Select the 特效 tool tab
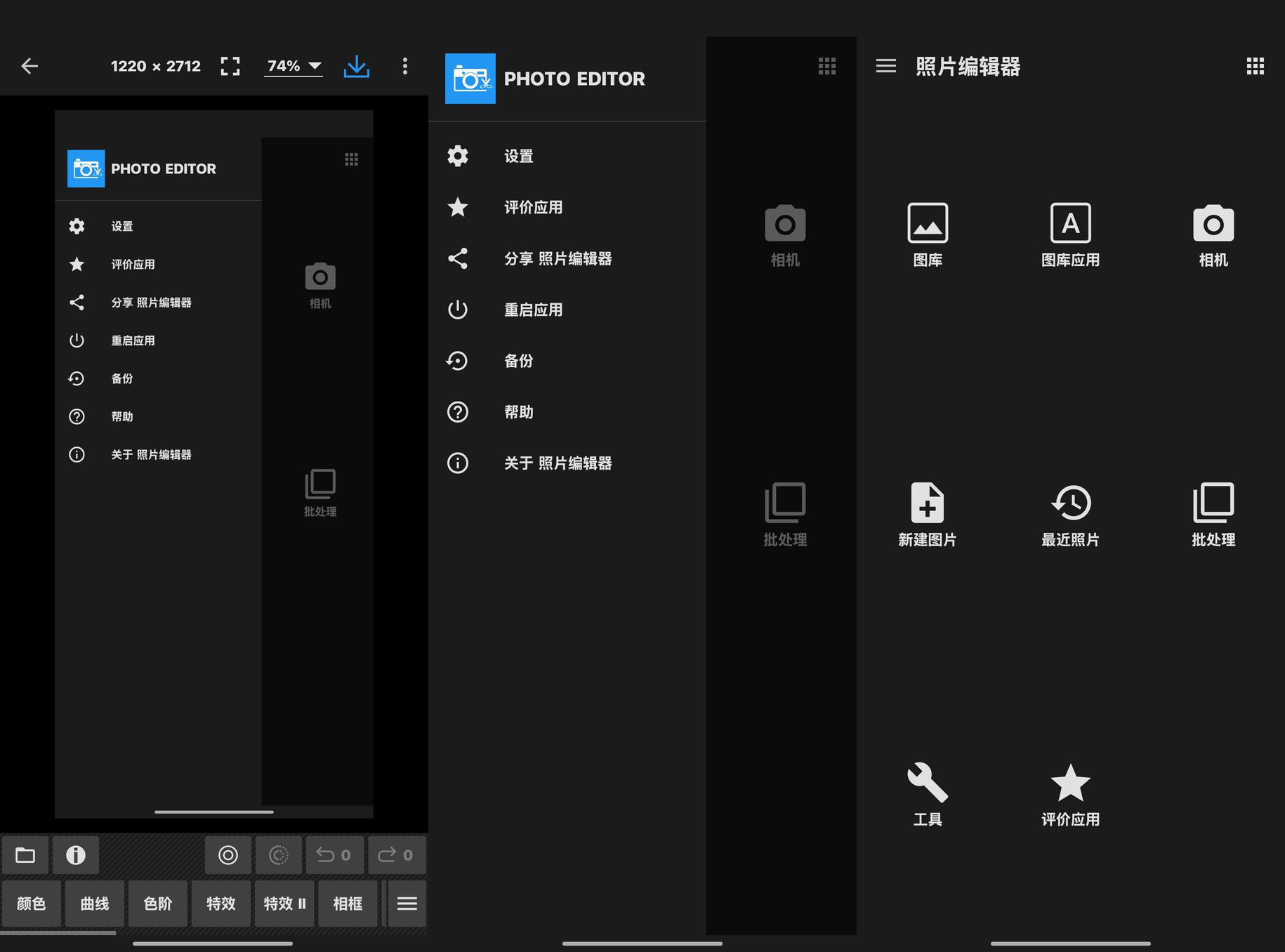 221,904
